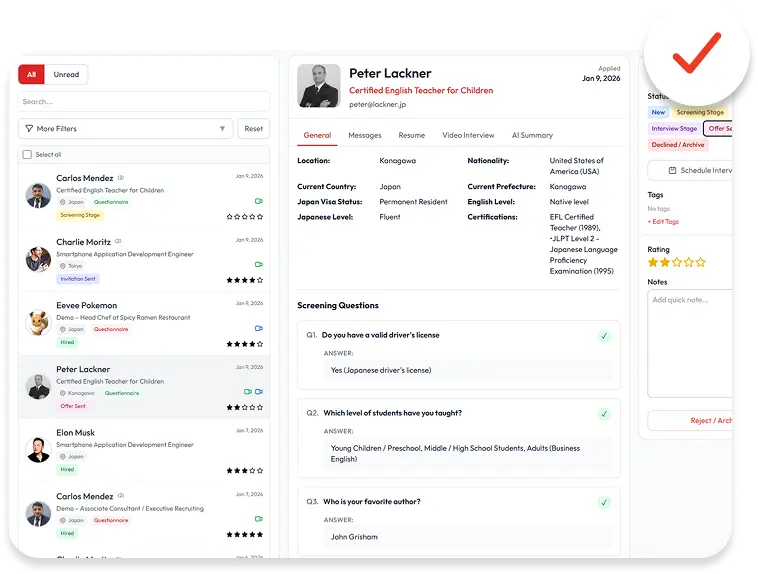The height and width of the screenshot is (574, 758).
Task: Expand the More Filters dropdown
Action: (x=126, y=129)
